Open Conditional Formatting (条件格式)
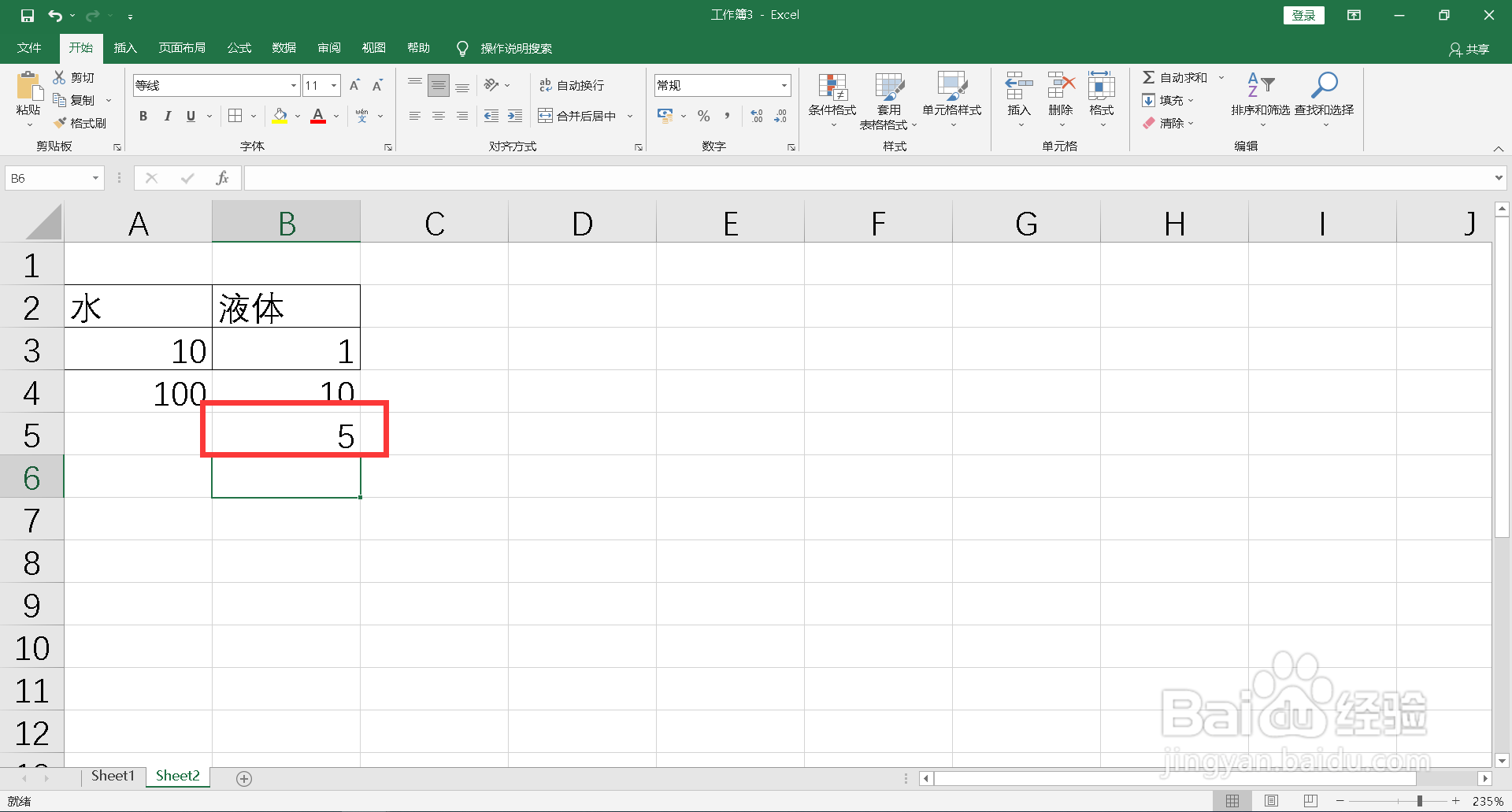 coord(832,100)
